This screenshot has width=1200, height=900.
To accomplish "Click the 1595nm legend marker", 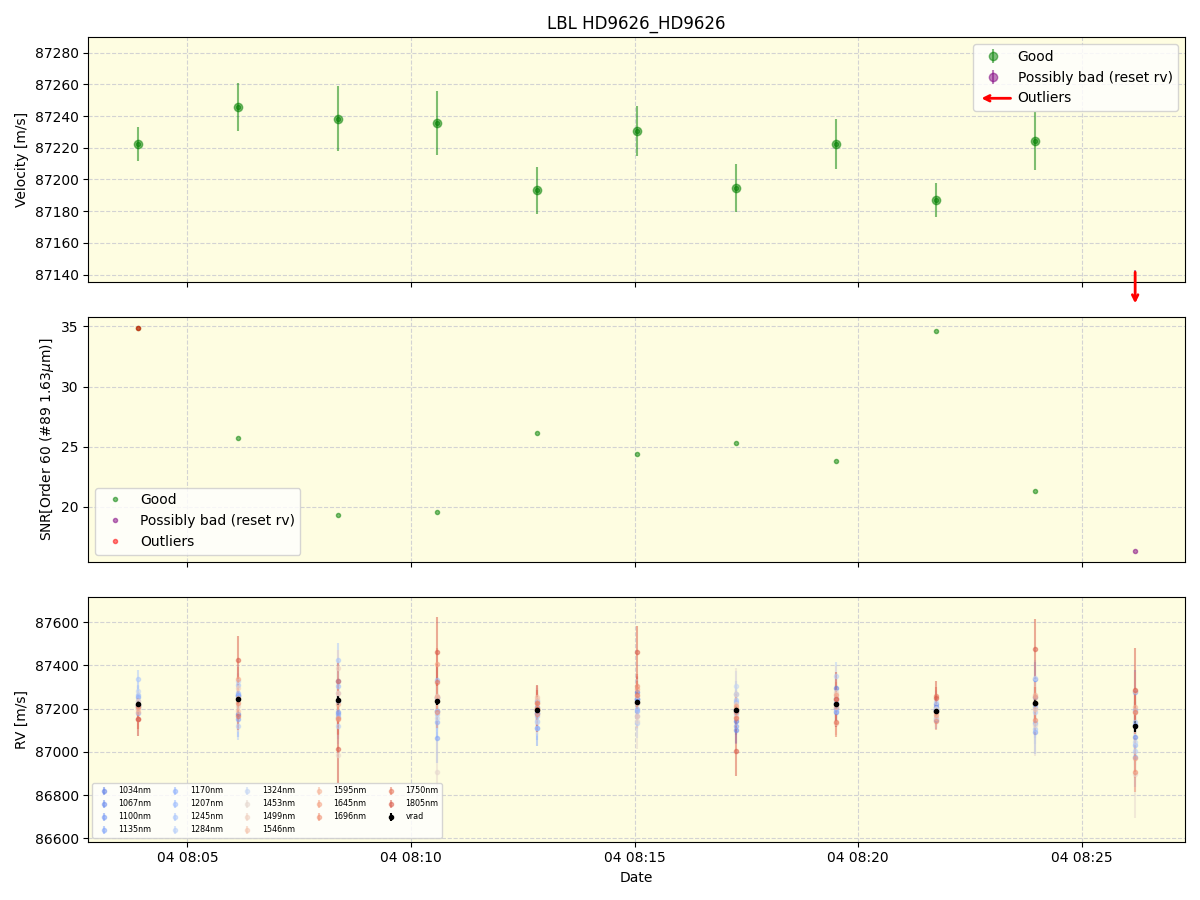I will point(320,791).
